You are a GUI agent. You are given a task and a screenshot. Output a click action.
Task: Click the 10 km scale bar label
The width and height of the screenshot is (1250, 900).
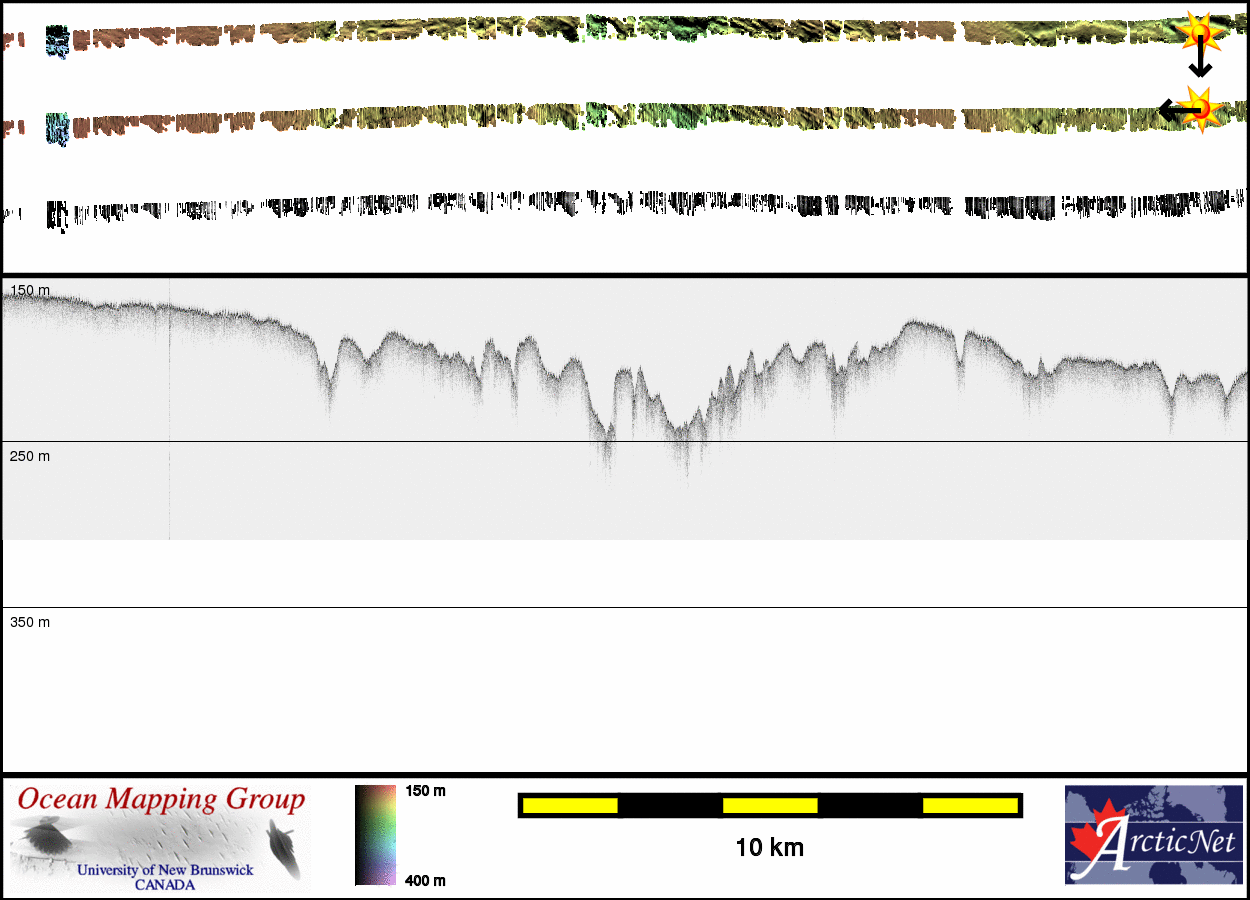[769, 848]
